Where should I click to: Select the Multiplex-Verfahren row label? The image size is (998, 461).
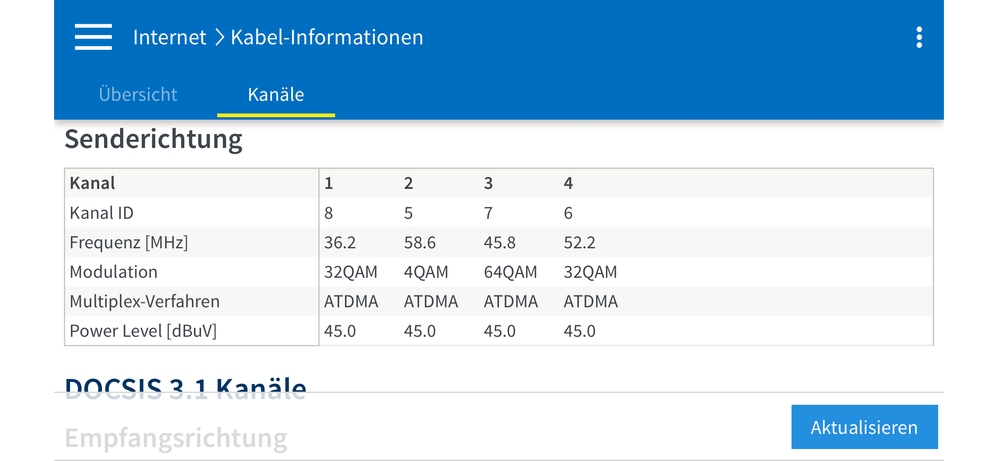click(145, 301)
